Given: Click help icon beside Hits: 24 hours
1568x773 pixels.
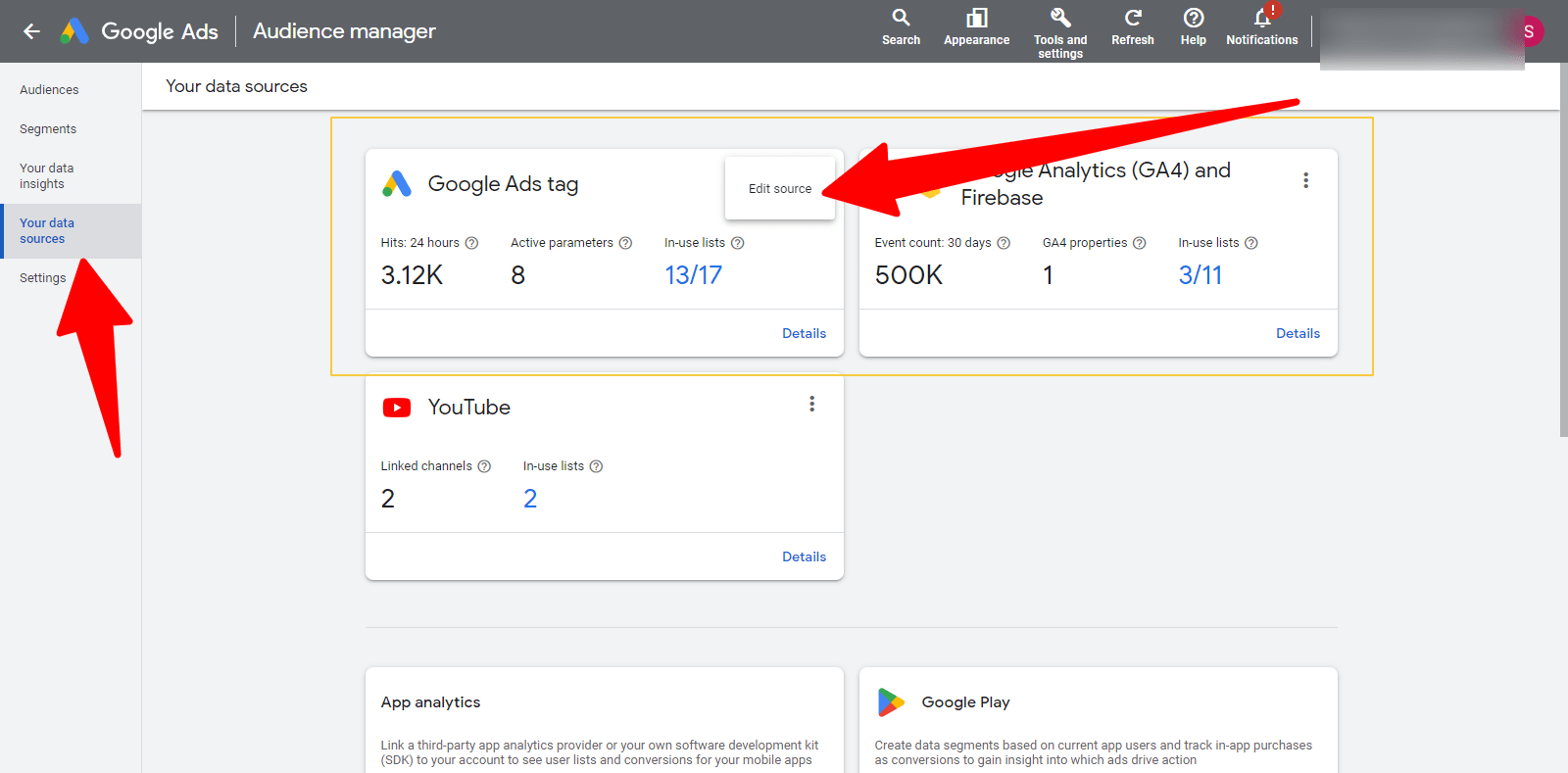Looking at the screenshot, I should pos(471,243).
